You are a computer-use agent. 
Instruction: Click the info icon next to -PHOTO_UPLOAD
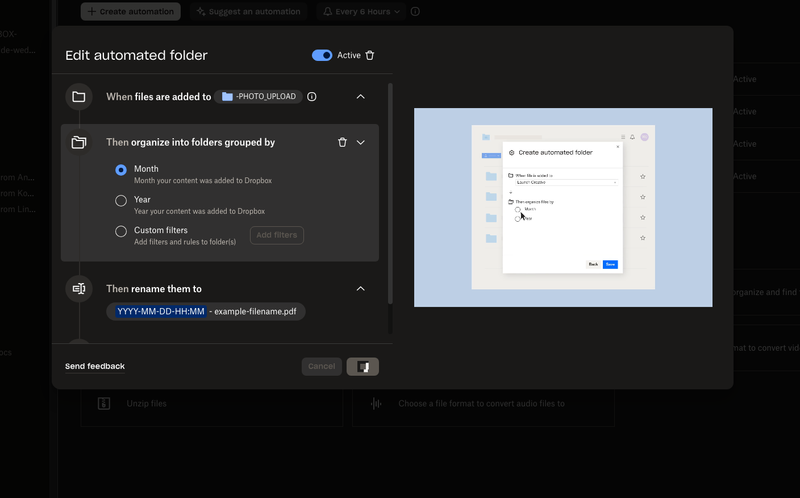click(312, 97)
